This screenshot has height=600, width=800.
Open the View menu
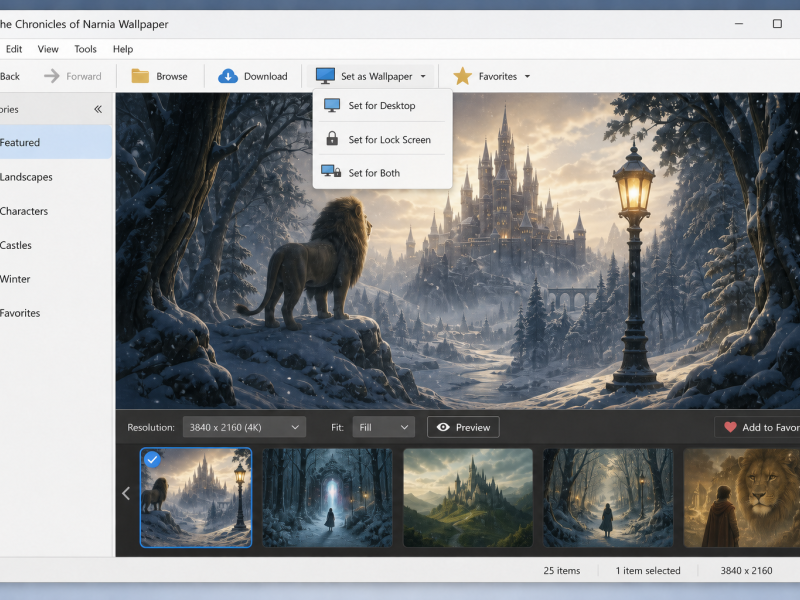click(48, 49)
